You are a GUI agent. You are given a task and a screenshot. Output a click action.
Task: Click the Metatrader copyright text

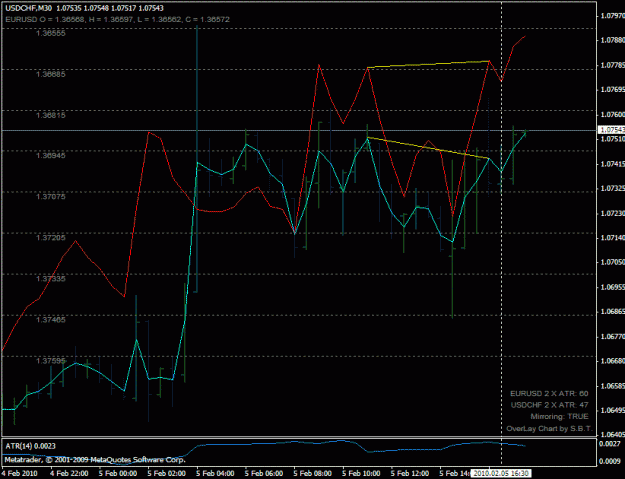coord(95,460)
